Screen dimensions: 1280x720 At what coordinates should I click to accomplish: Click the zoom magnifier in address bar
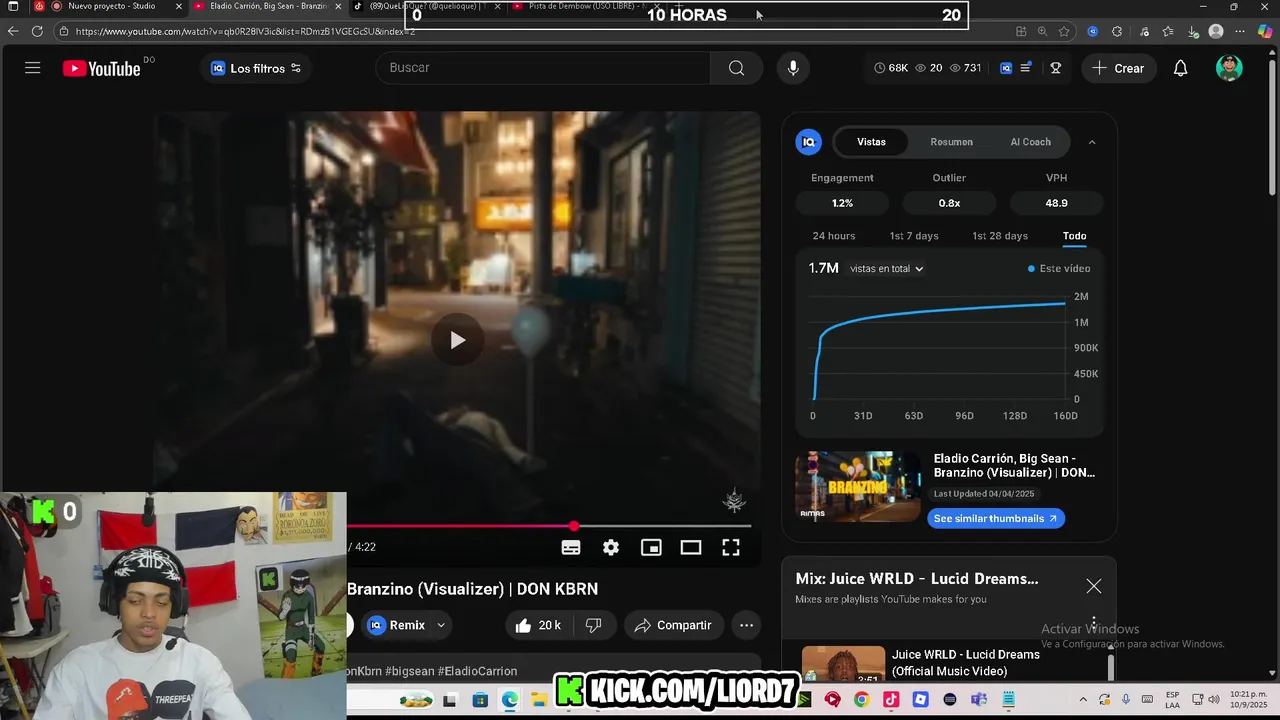(x=1042, y=31)
